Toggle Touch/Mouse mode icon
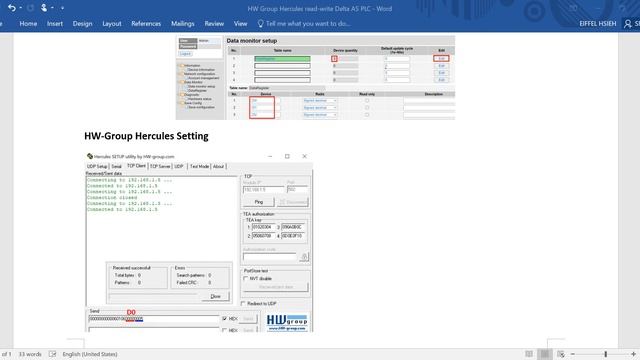640x360 pixels. pyautogui.click(x=44, y=8)
